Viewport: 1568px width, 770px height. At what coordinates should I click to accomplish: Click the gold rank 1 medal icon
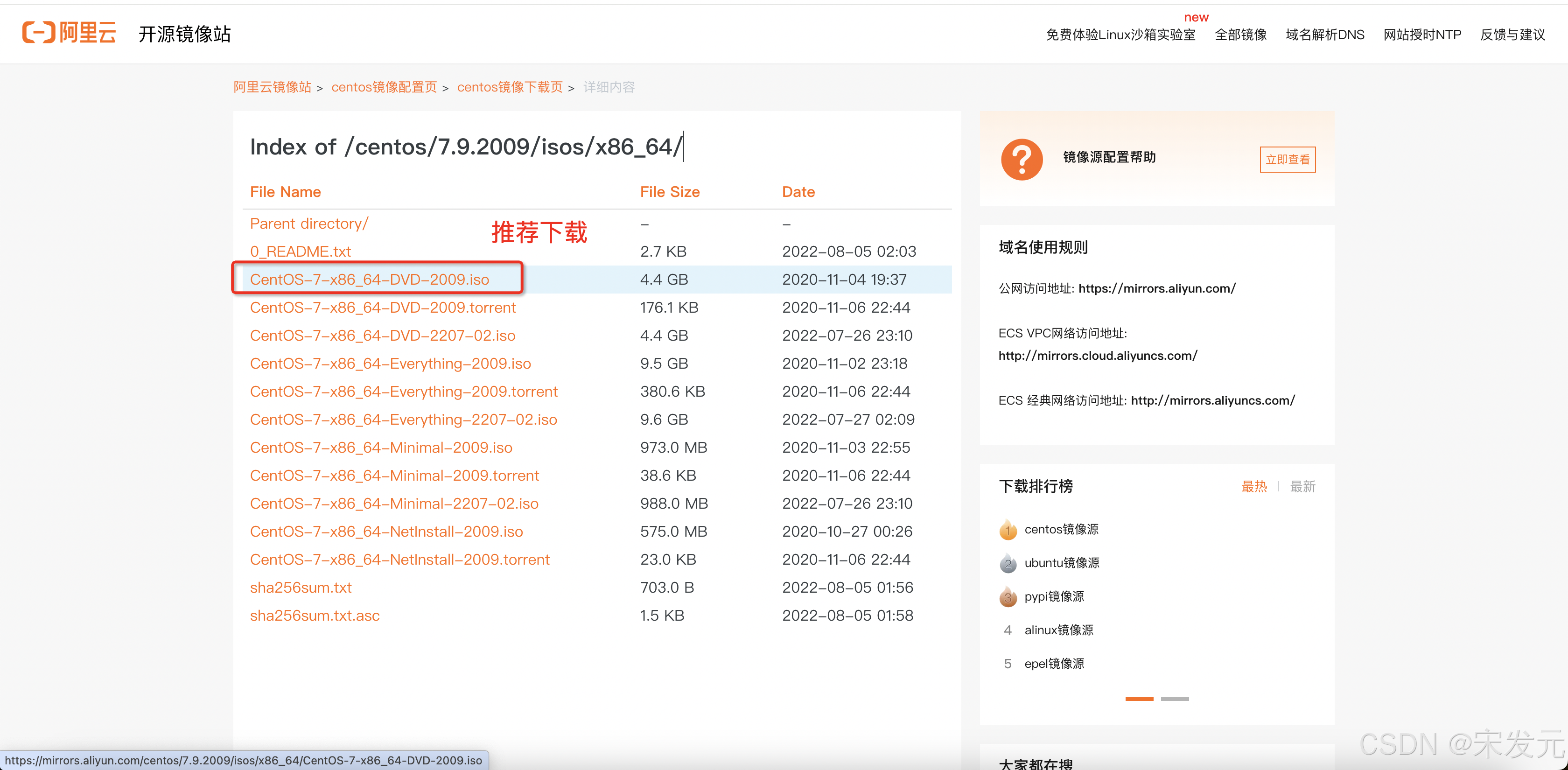point(1008,530)
